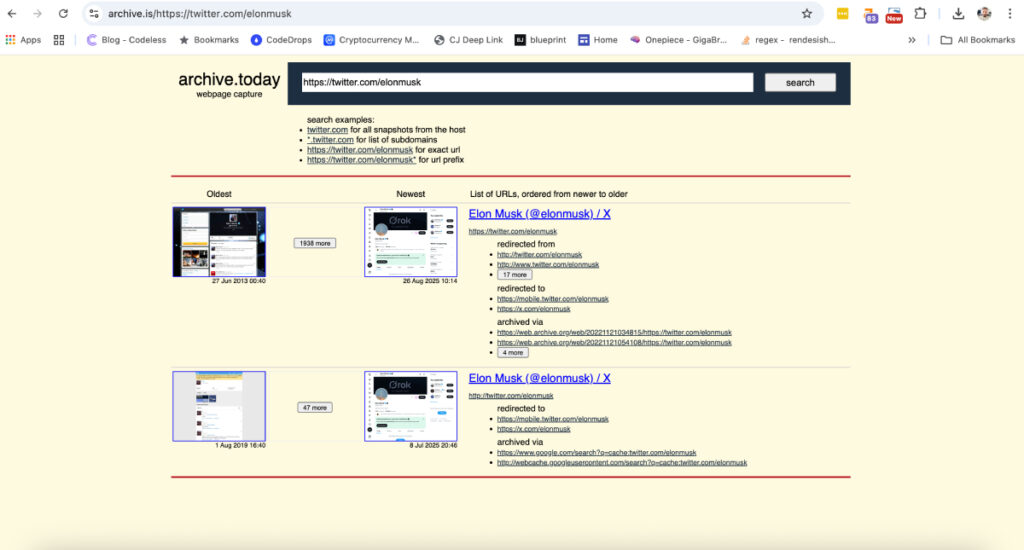Expand the 1938 more snapshots button
The height and width of the screenshot is (550, 1024).
pyautogui.click(x=315, y=243)
